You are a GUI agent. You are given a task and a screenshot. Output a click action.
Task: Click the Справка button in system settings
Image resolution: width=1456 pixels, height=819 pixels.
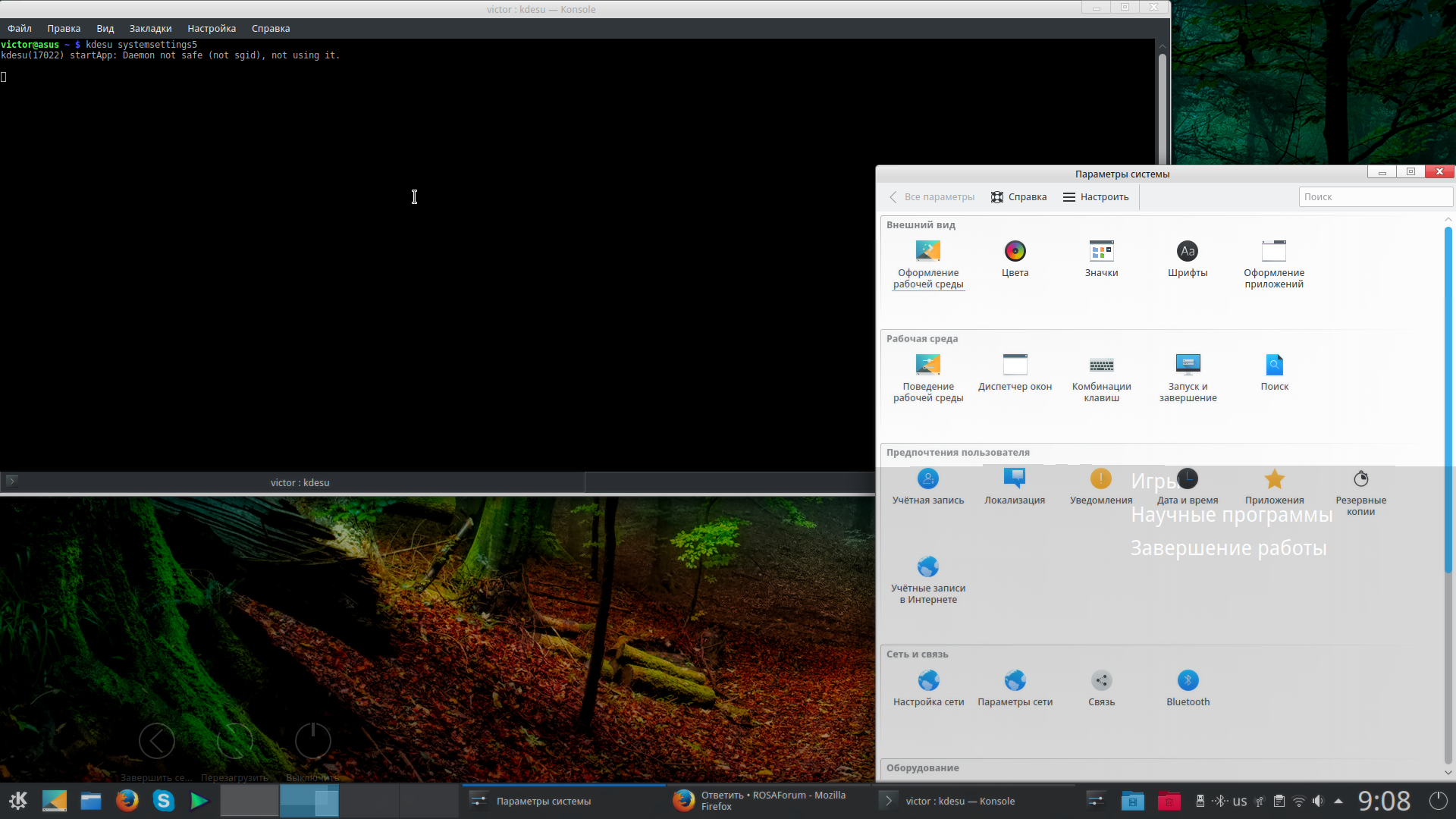pos(1018,197)
